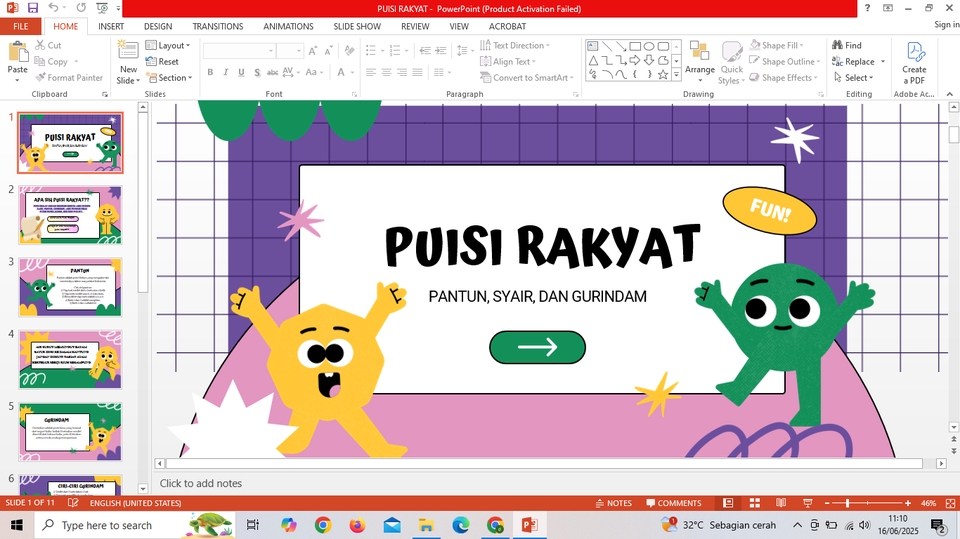The height and width of the screenshot is (539, 960).
Task: Click the zoom slider handle
Action: [x=847, y=503]
